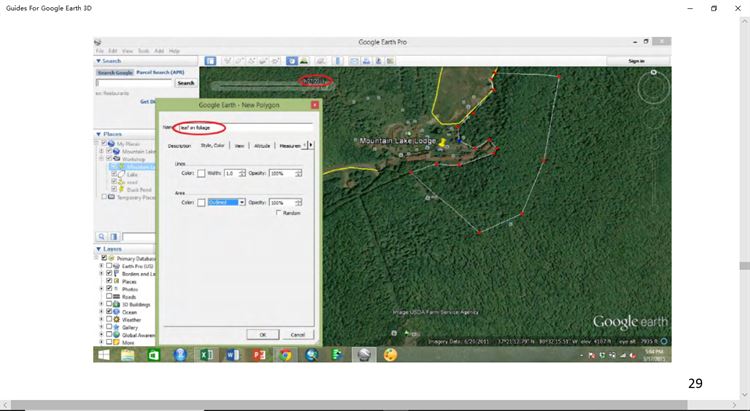
Task: Click the Print toolbar icon
Action: pyautogui.click(x=366, y=61)
